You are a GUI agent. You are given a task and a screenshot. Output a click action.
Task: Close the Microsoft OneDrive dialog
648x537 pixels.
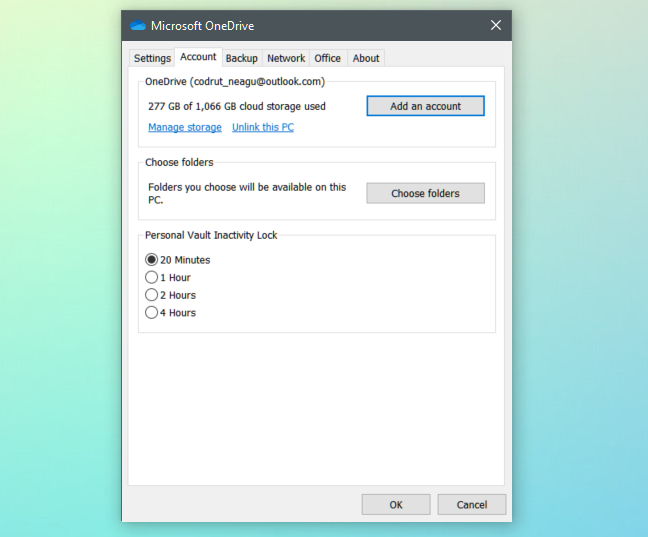tap(496, 25)
